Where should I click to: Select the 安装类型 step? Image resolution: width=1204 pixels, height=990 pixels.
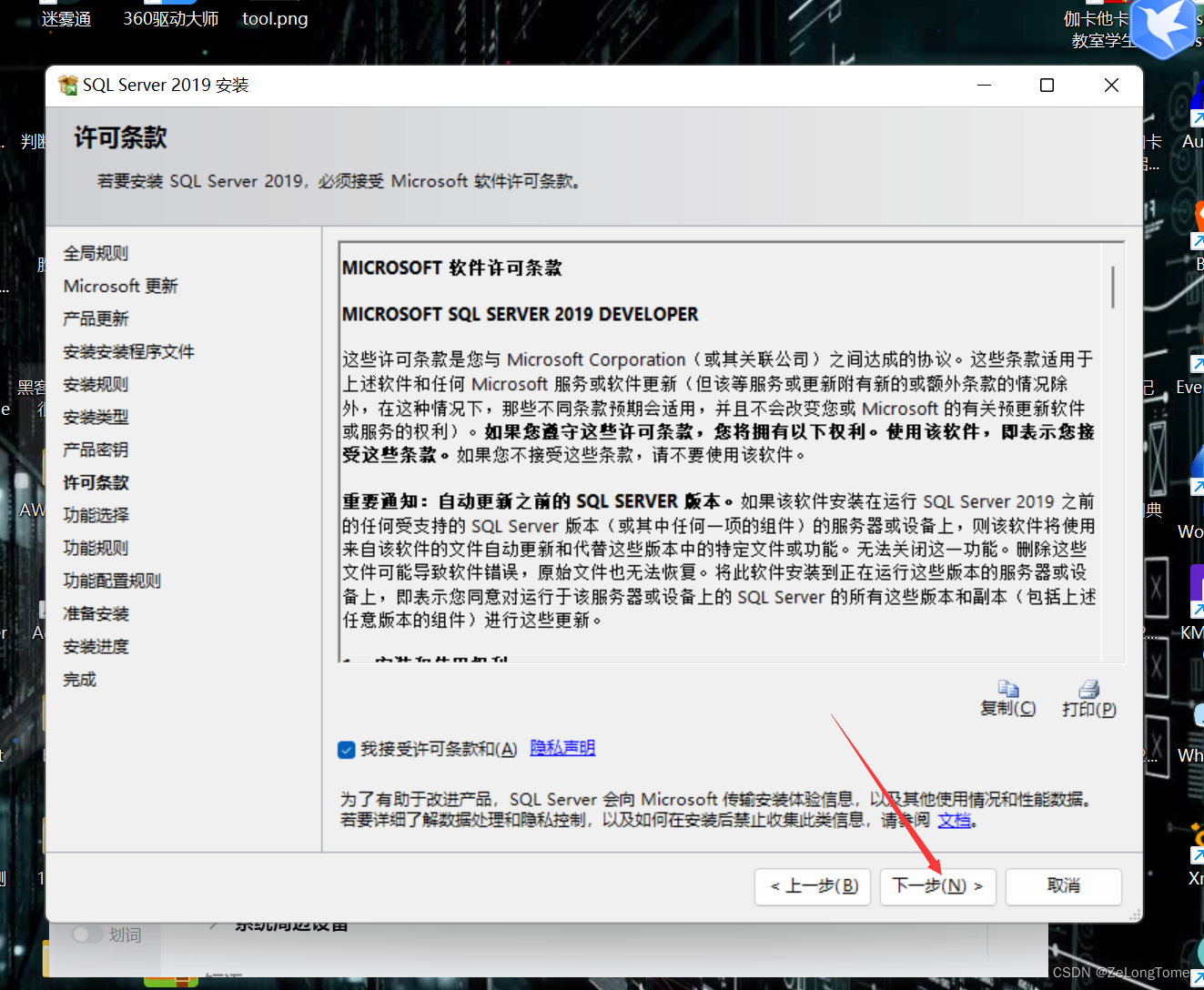(x=96, y=418)
